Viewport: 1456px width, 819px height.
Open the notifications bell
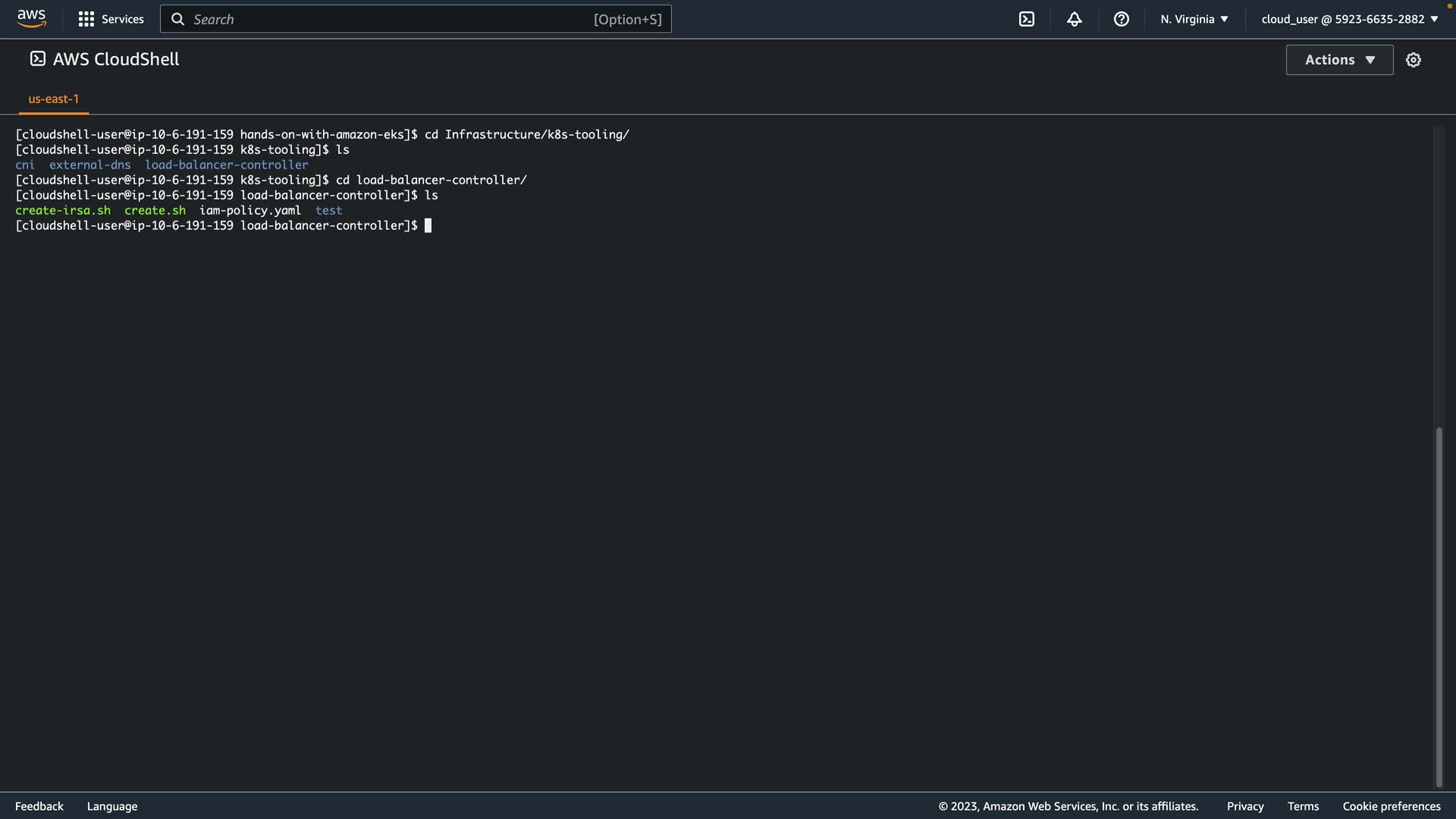pos(1074,19)
